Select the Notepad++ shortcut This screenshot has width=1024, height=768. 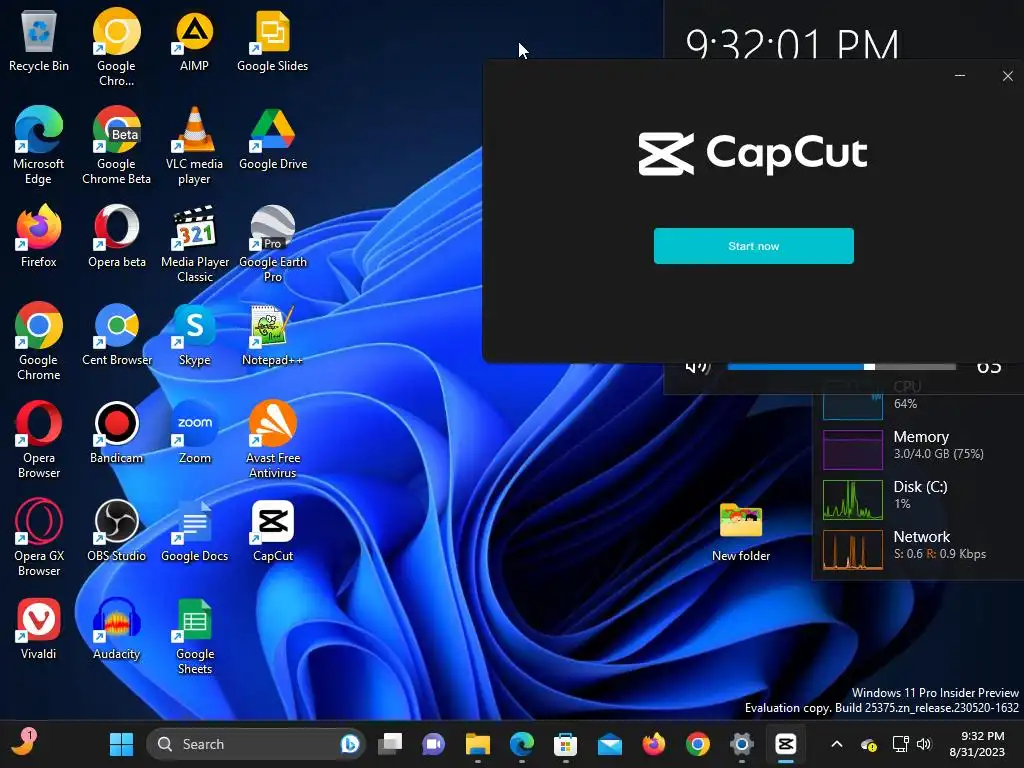[272, 334]
